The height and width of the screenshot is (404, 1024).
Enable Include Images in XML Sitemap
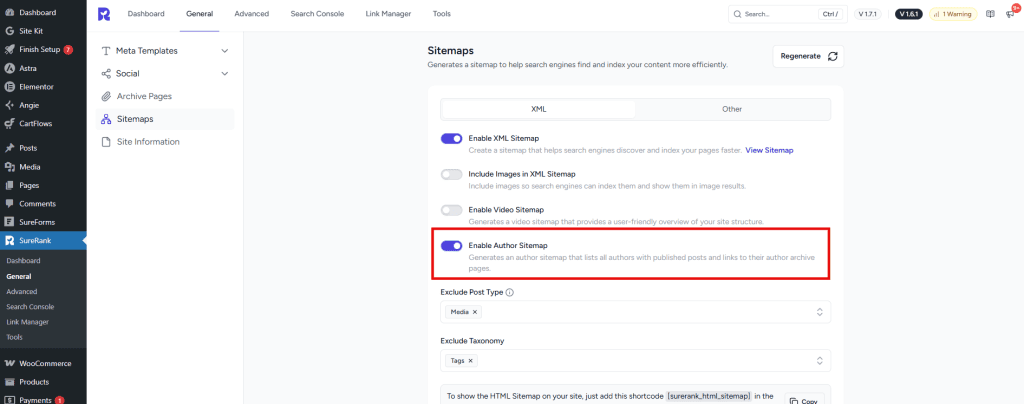[x=451, y=174]
